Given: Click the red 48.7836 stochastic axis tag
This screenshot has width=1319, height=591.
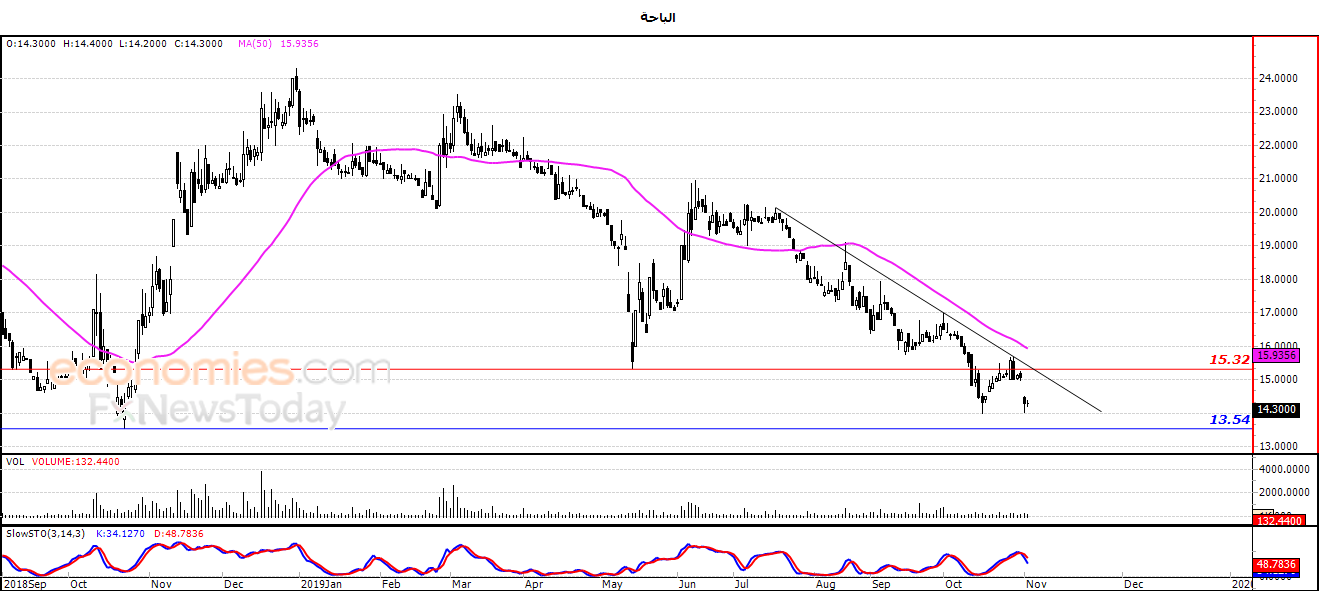Looking at the screenshot, I should point(1276,564).
